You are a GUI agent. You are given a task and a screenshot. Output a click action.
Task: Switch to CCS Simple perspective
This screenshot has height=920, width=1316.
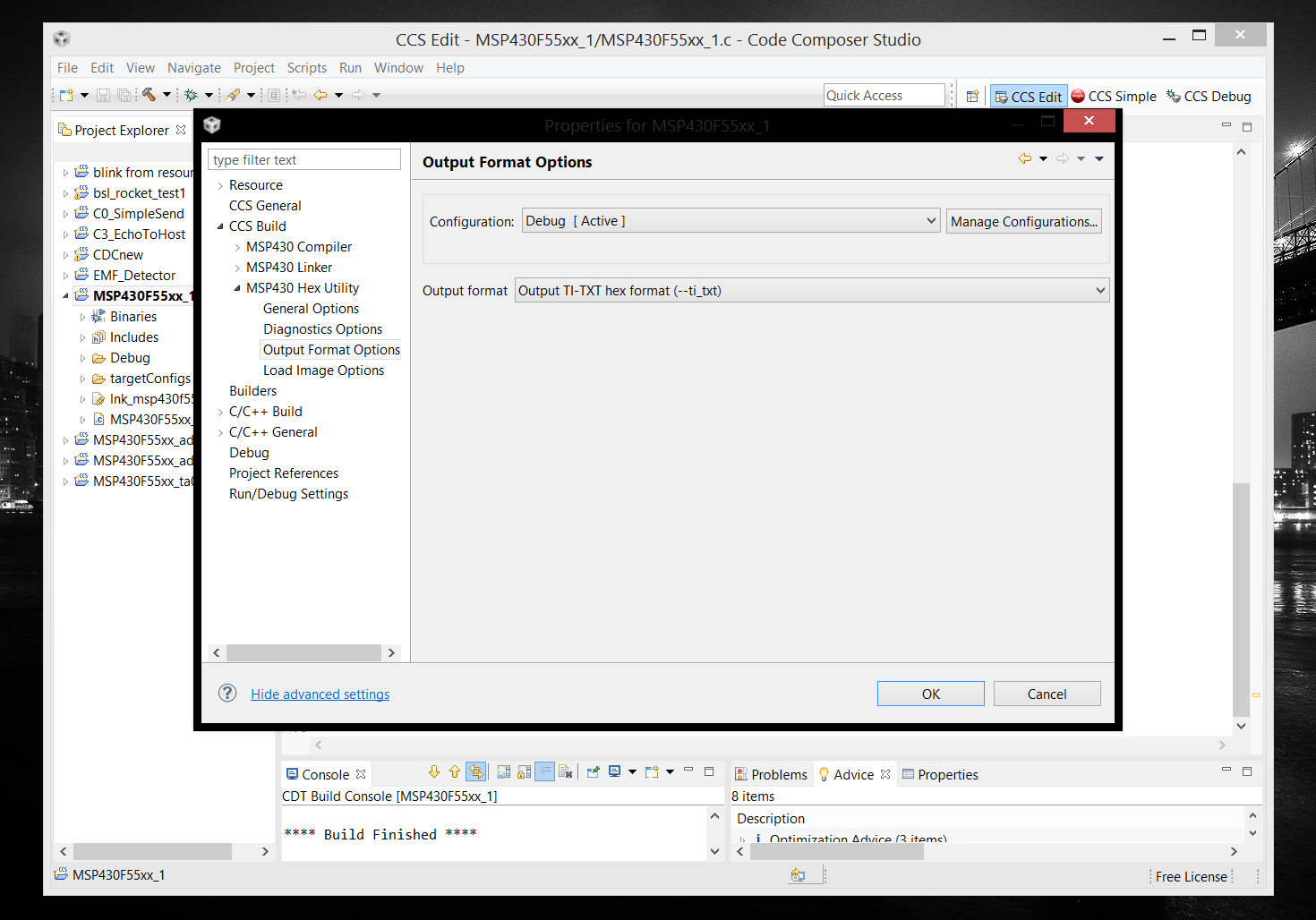point(1115,97)
